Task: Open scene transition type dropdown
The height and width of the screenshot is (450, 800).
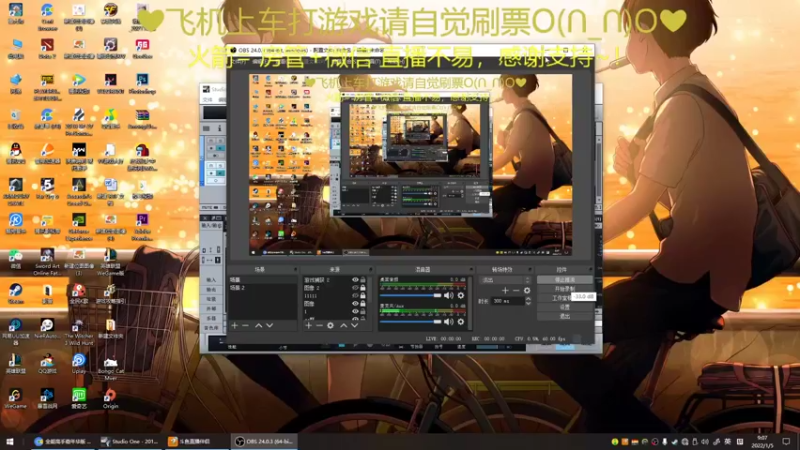Action: [x=505, y=280]
